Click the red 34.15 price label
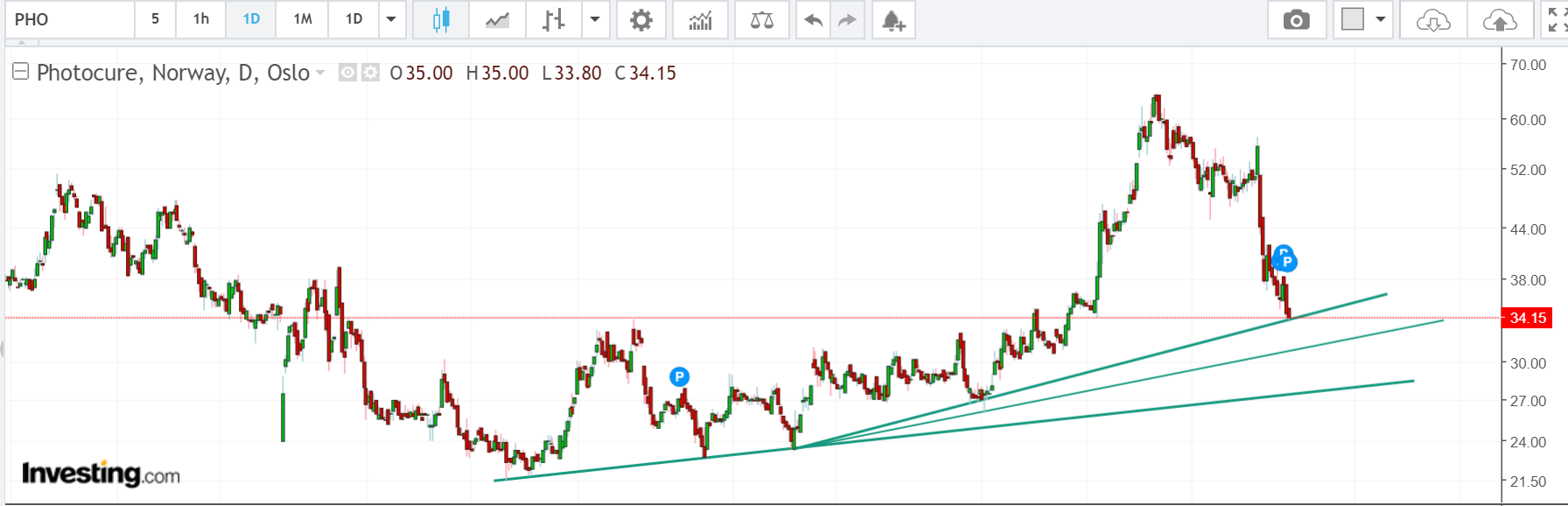Viewport: 1568px width, 506px height. coord(1528,318)
